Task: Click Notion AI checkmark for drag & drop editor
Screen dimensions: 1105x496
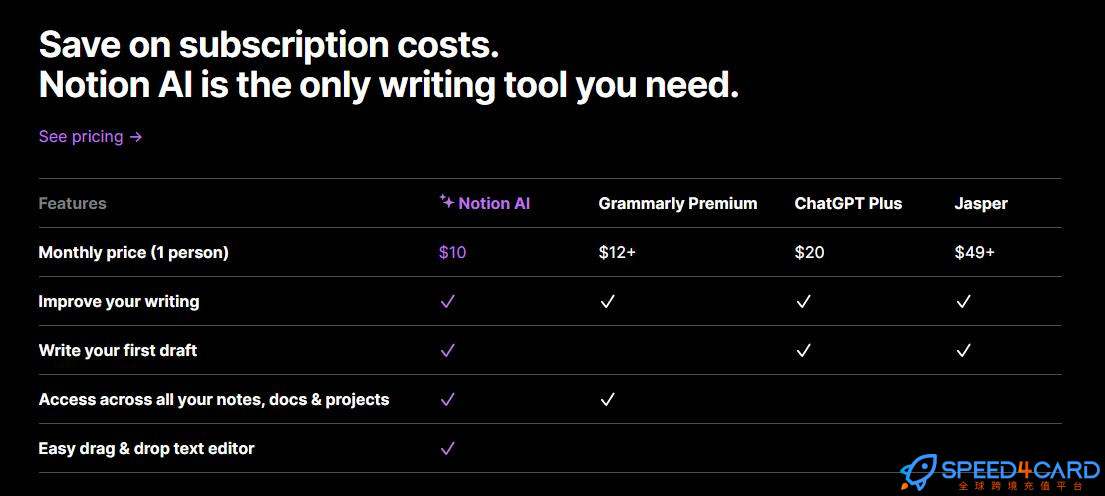Action: 447,448
